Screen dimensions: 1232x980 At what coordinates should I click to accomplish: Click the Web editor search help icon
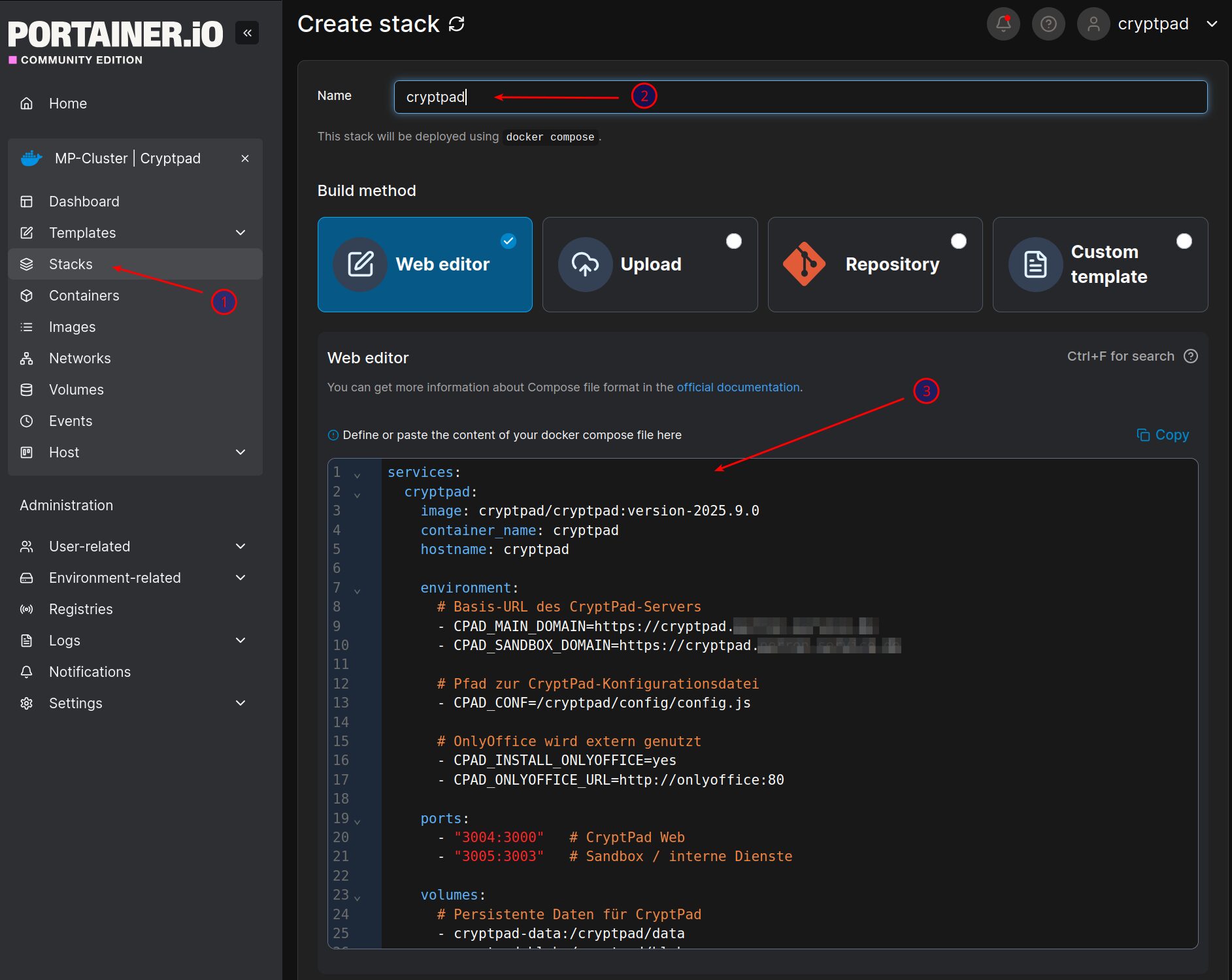pyautogui.click(x=1191, y=356)
